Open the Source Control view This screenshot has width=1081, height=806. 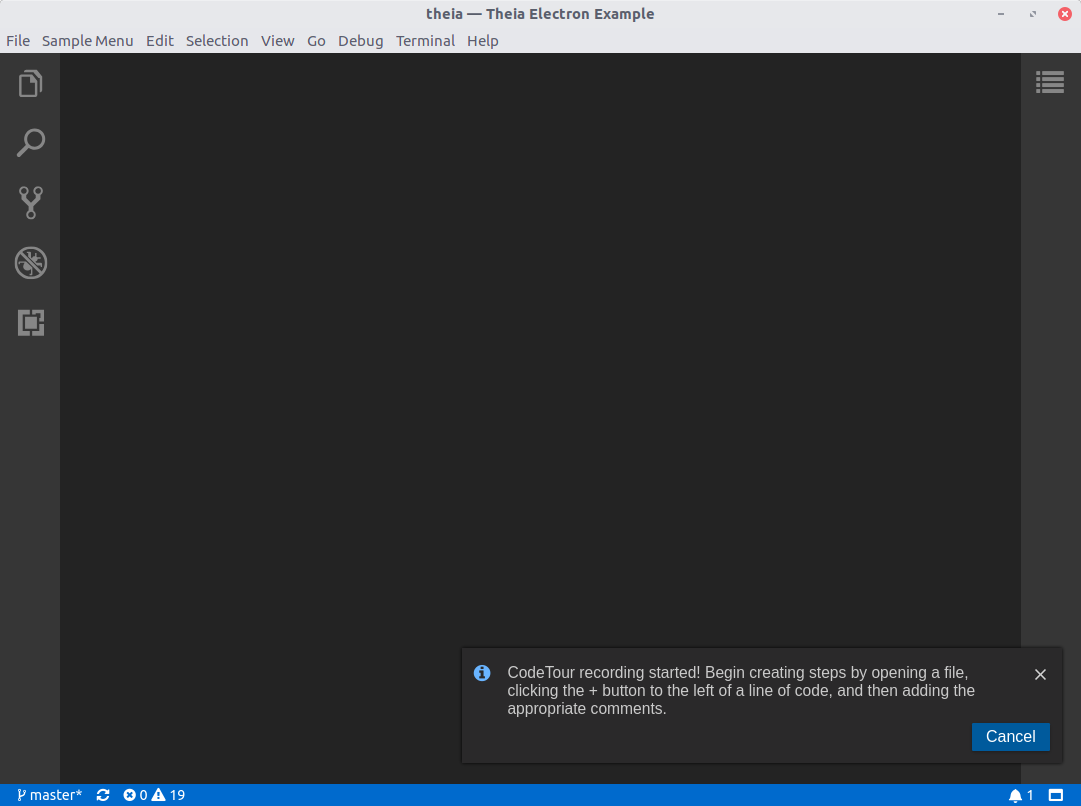30,203
